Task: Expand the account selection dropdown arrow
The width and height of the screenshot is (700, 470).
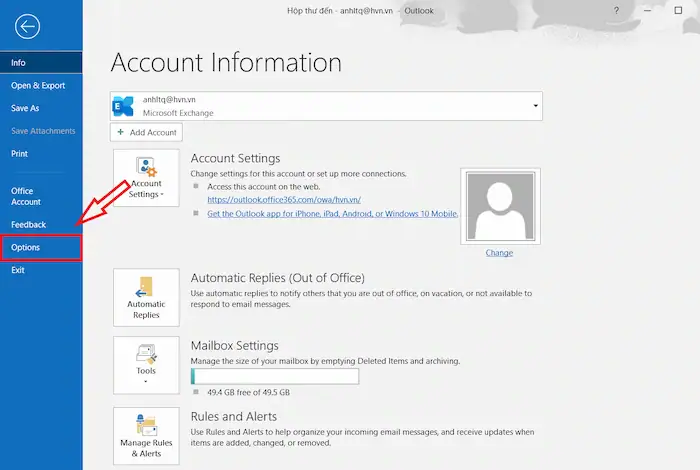Action: [x=535, y=106]
